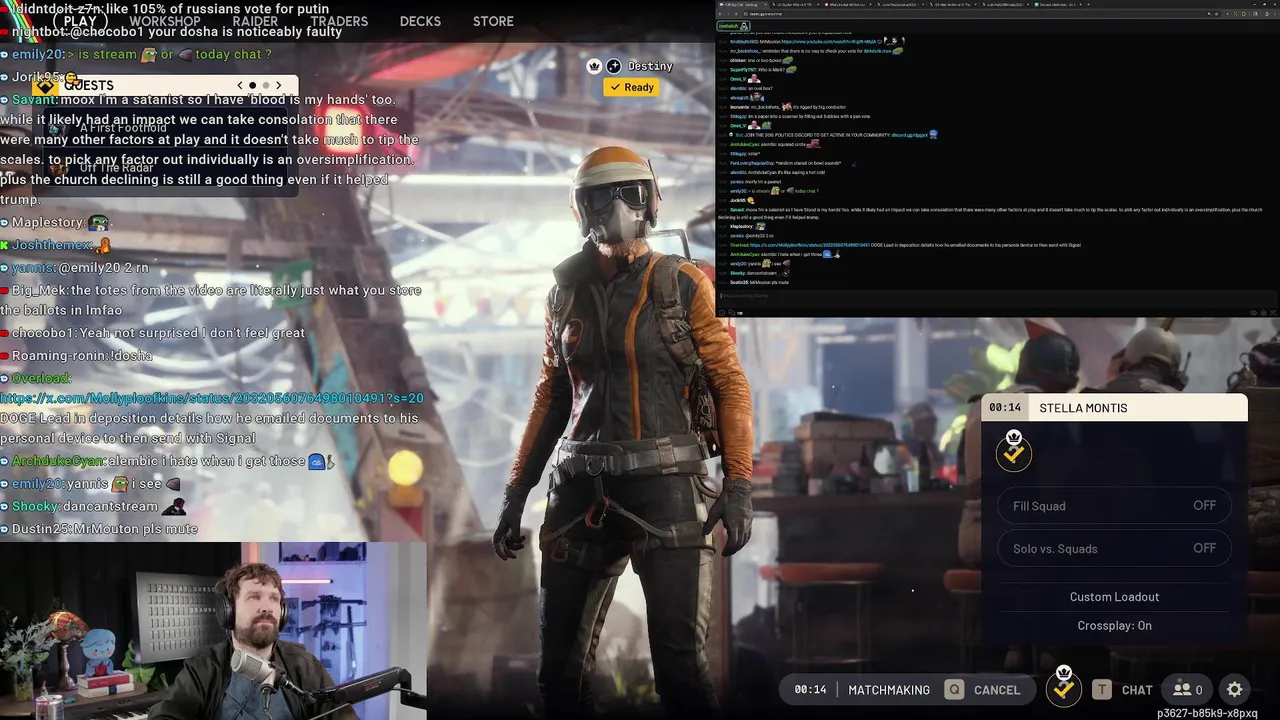
Task: Open Custom Loadout
Action: (x=1114, y=597)
